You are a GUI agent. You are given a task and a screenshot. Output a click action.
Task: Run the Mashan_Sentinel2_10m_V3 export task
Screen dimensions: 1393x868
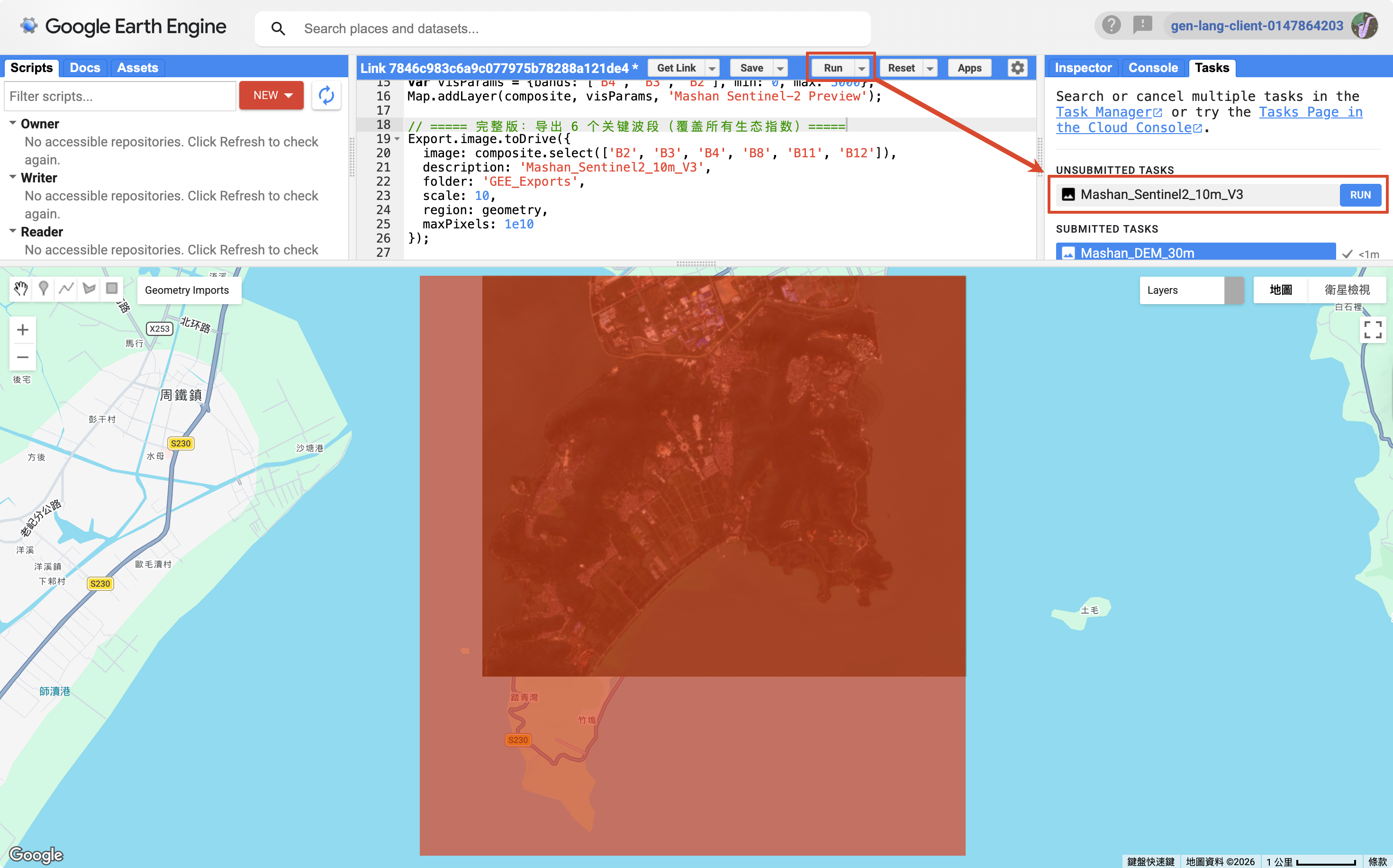point(1360,195)
